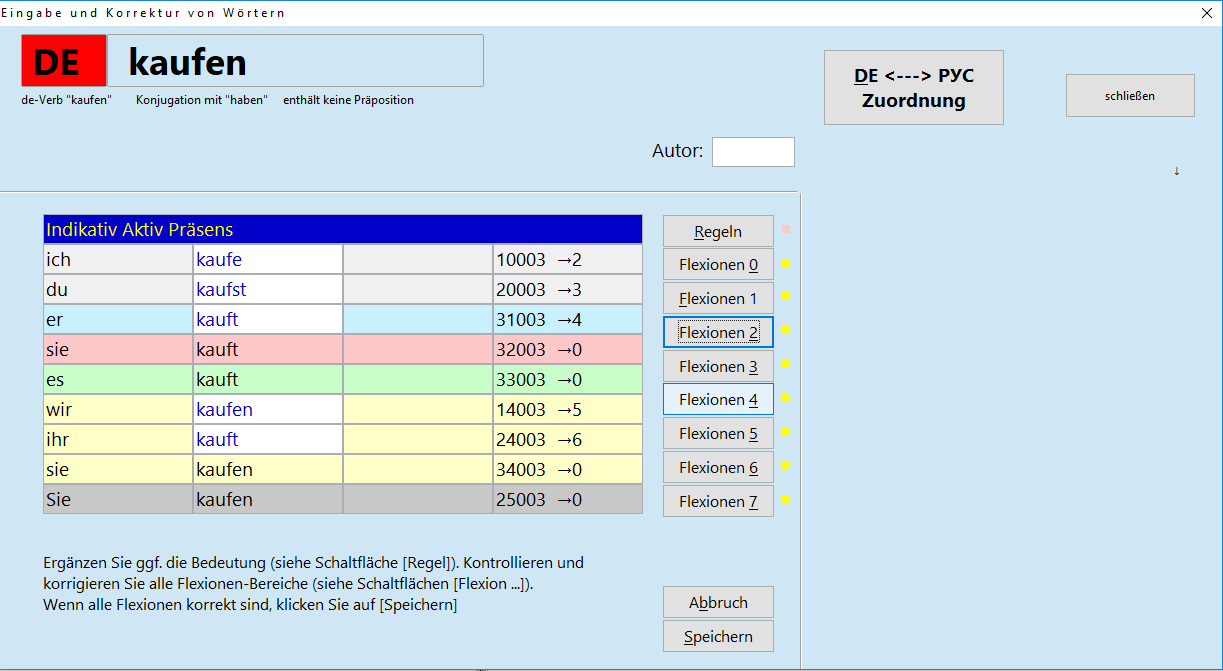This screenshot has height=671, width=1223.
Task: Click the yellow indicator beside Flexionen 7
Action: pyautogui.click(x=786, y=500)
